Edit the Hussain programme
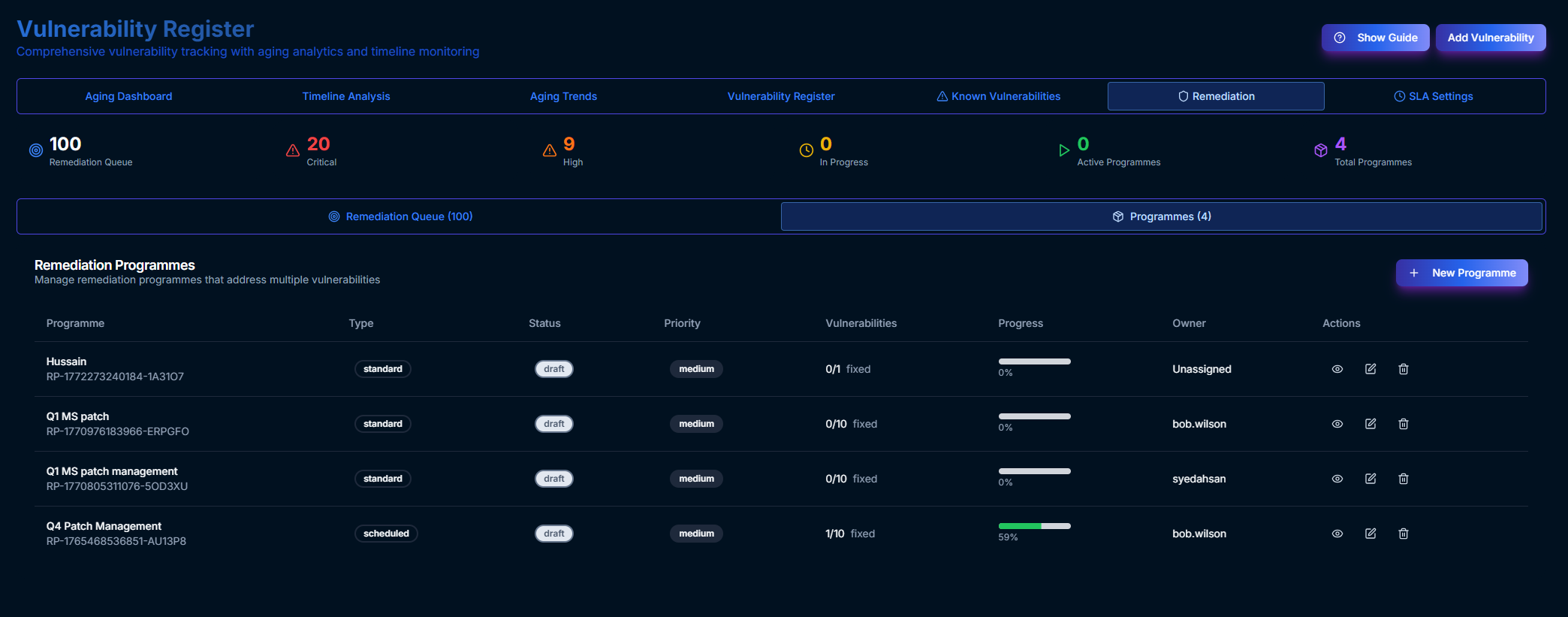Viewport: 1568px width, 617px height. (x=1370, y=369)
